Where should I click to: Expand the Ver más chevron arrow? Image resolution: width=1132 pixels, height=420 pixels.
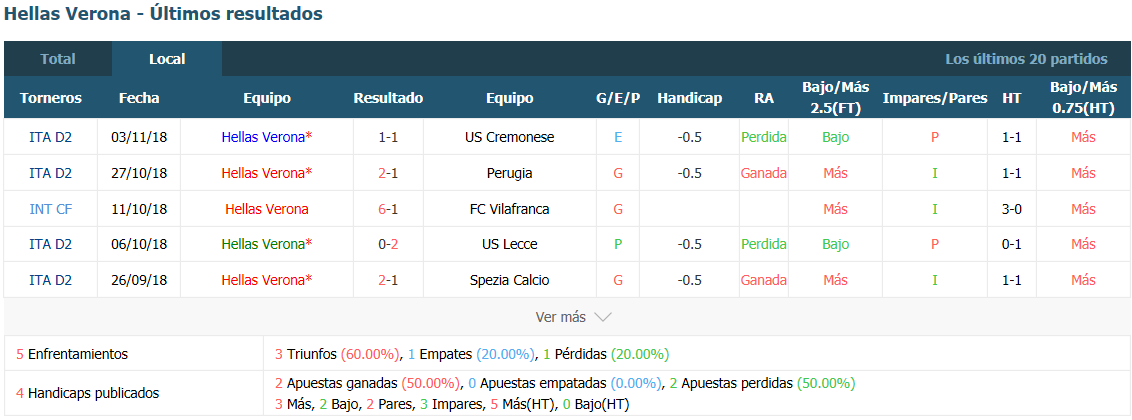602,317
